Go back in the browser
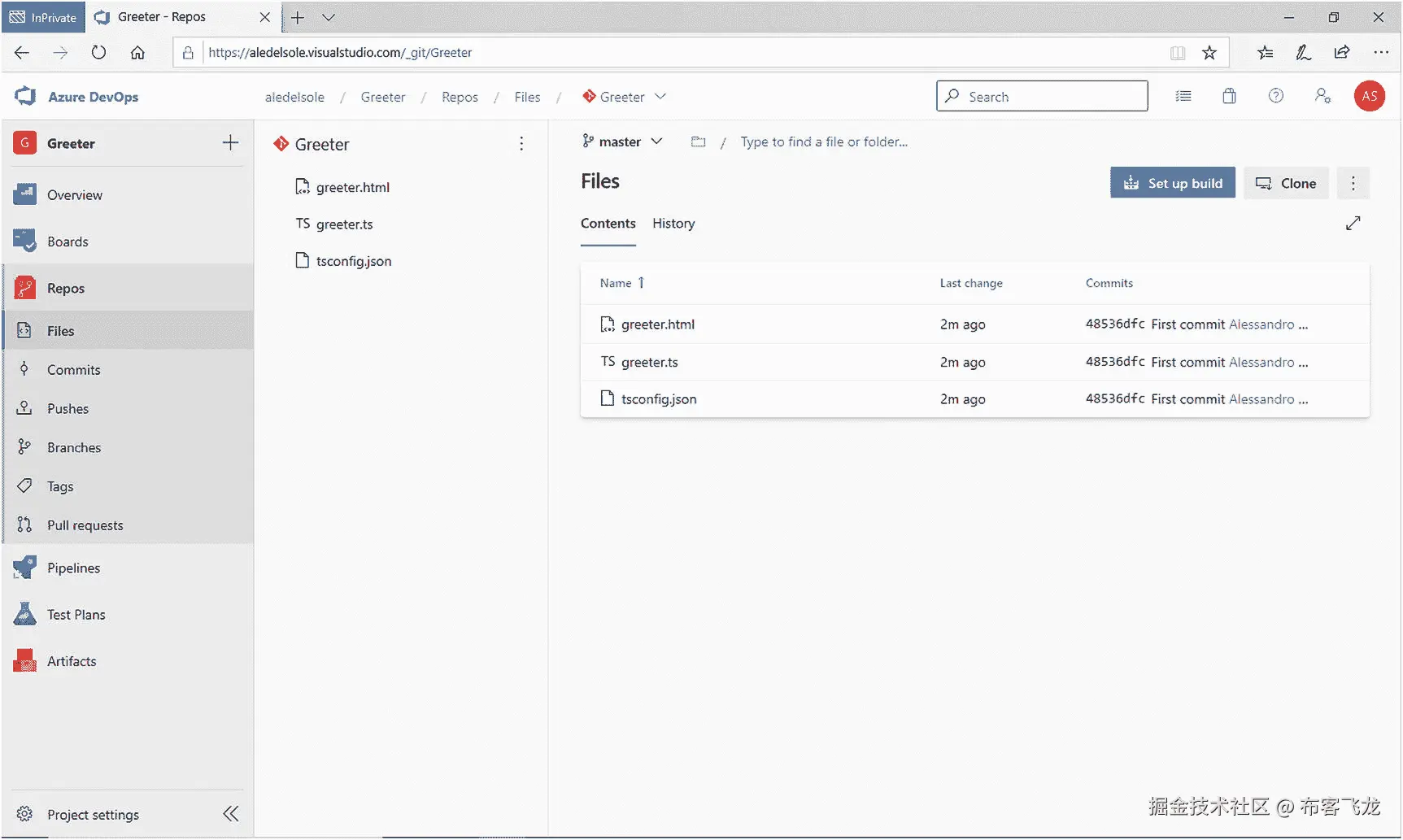The image size is (1403, 840). pos(22,53)
